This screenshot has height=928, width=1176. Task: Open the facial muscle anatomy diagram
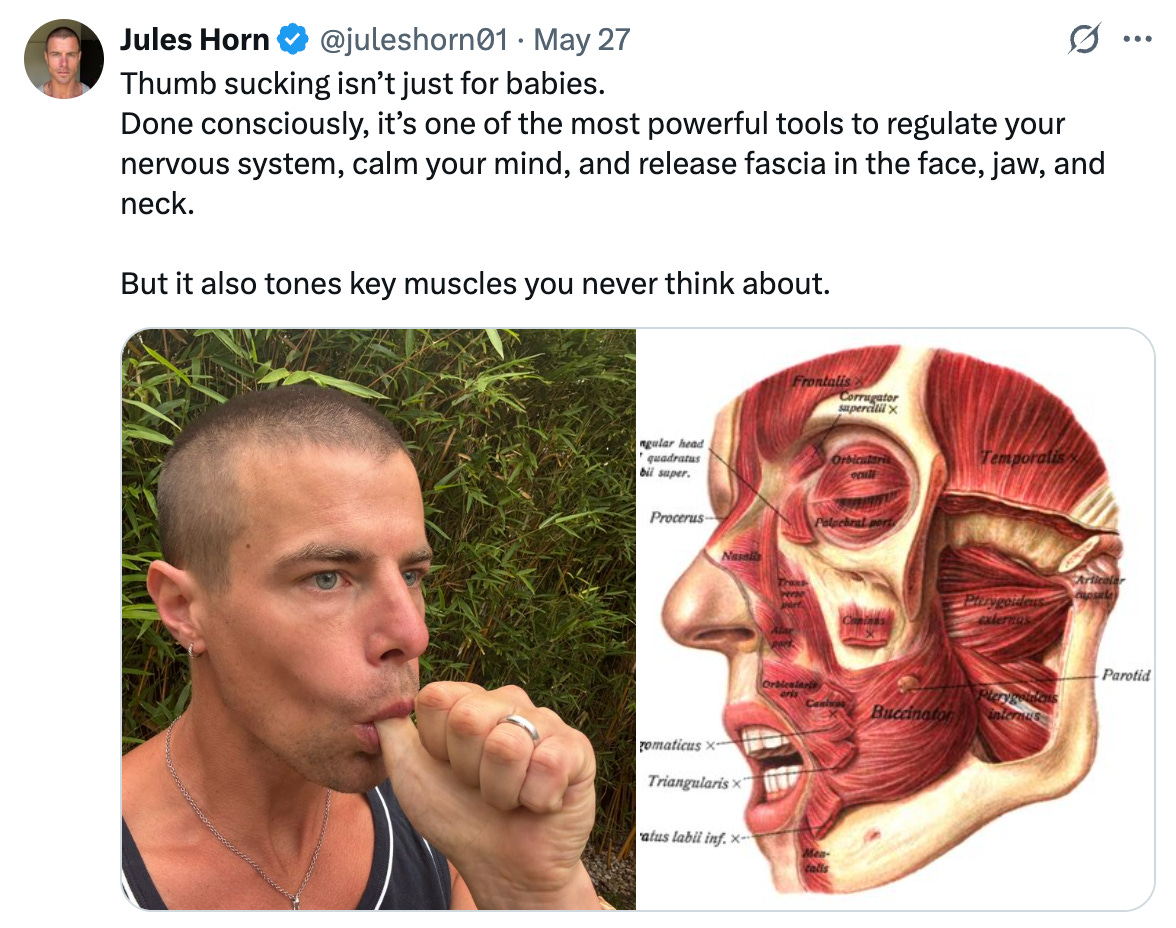[896, 620]
